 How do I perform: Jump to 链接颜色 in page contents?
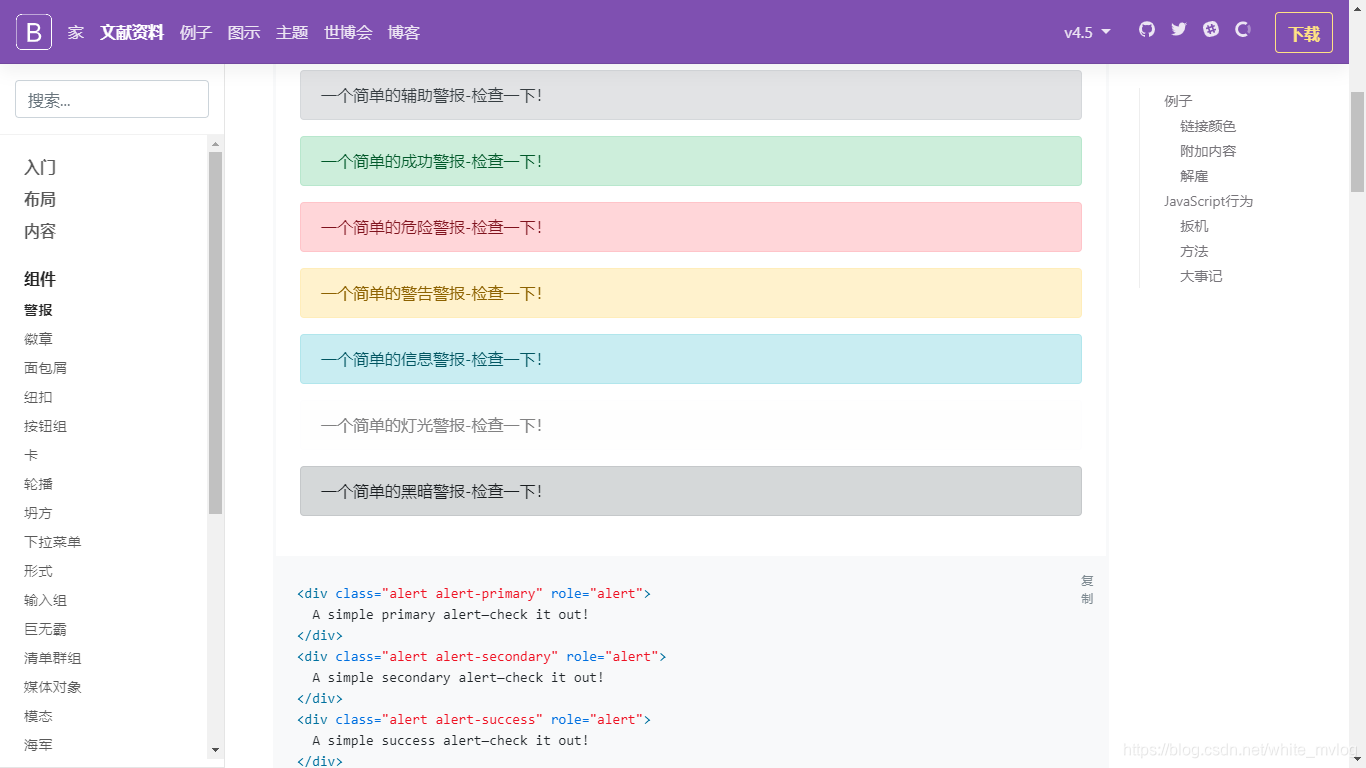coord(1208,126)
